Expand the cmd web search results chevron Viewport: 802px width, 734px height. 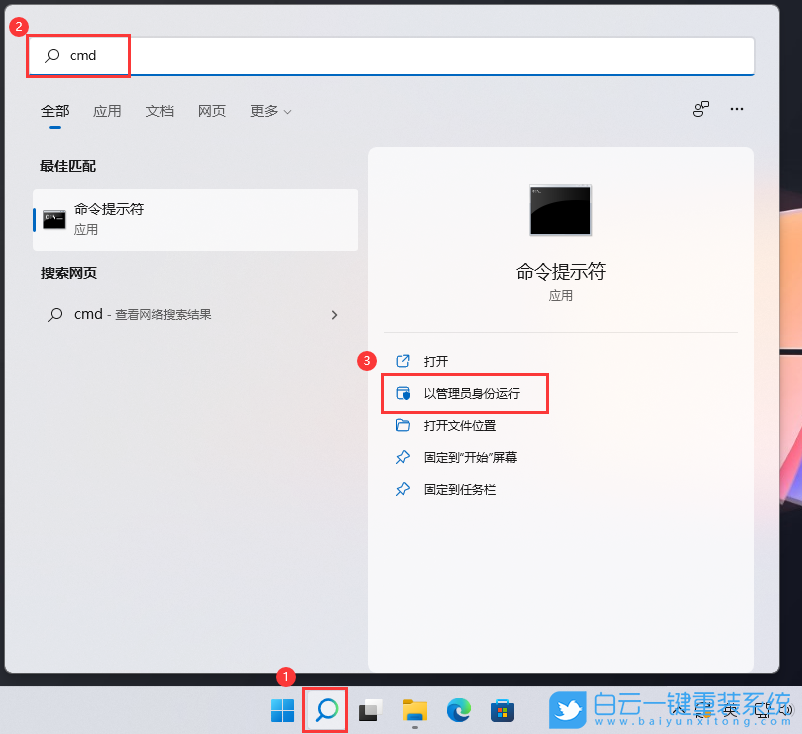[335, 314]
